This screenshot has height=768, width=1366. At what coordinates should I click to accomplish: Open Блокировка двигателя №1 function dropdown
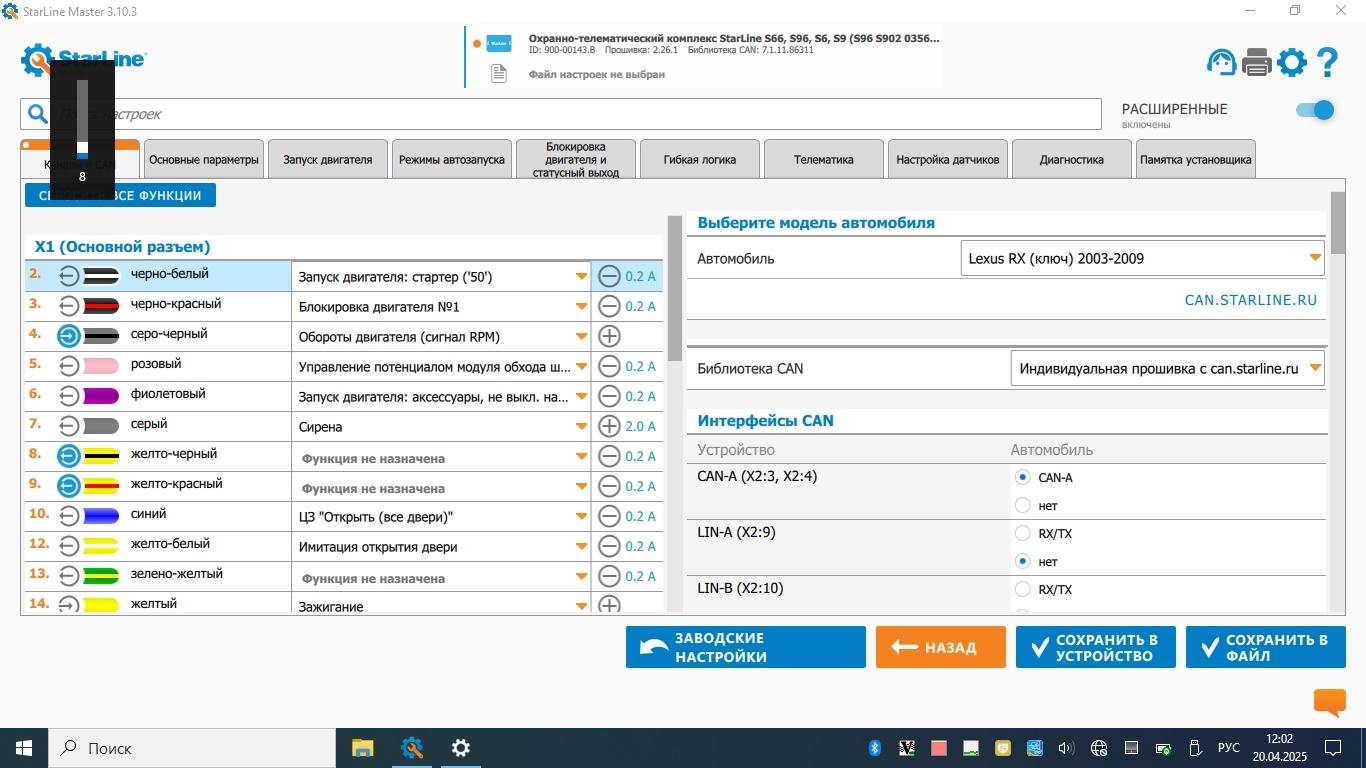click(441, 306)
